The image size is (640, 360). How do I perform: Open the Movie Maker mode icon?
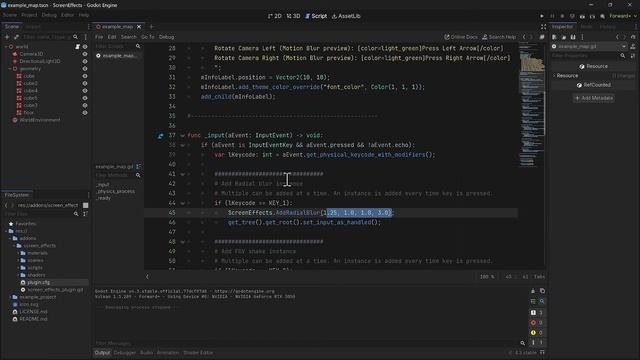(x=602, y=16)
